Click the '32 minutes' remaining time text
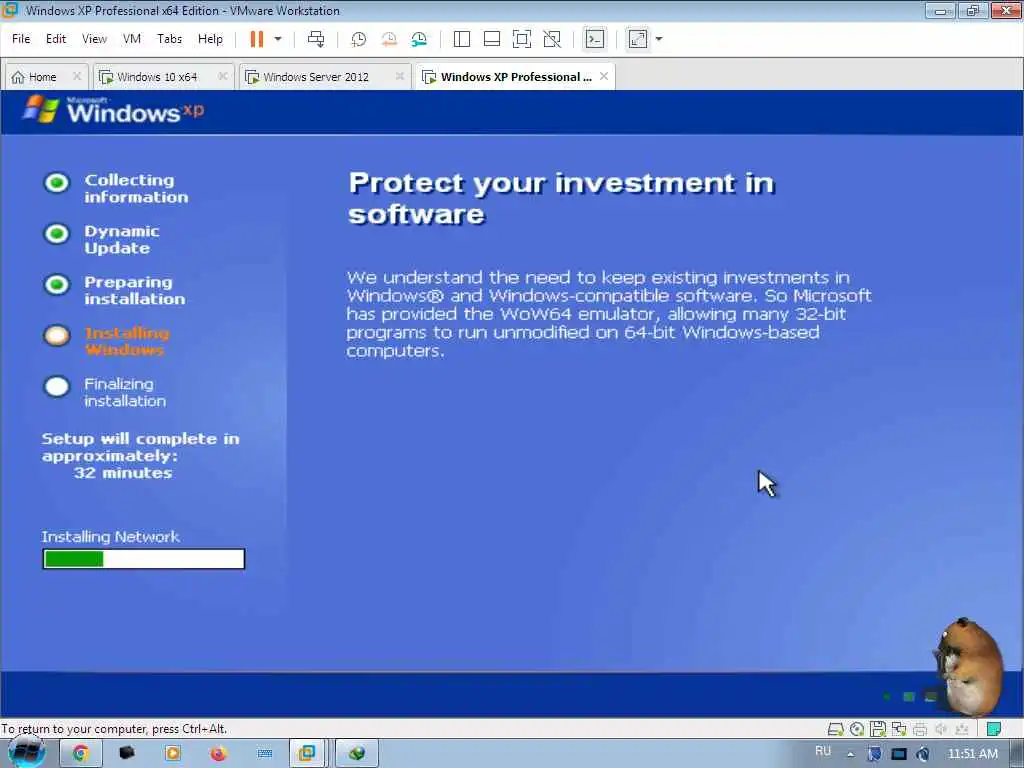This screenshot has height=768, width=1024. (123, 473)
